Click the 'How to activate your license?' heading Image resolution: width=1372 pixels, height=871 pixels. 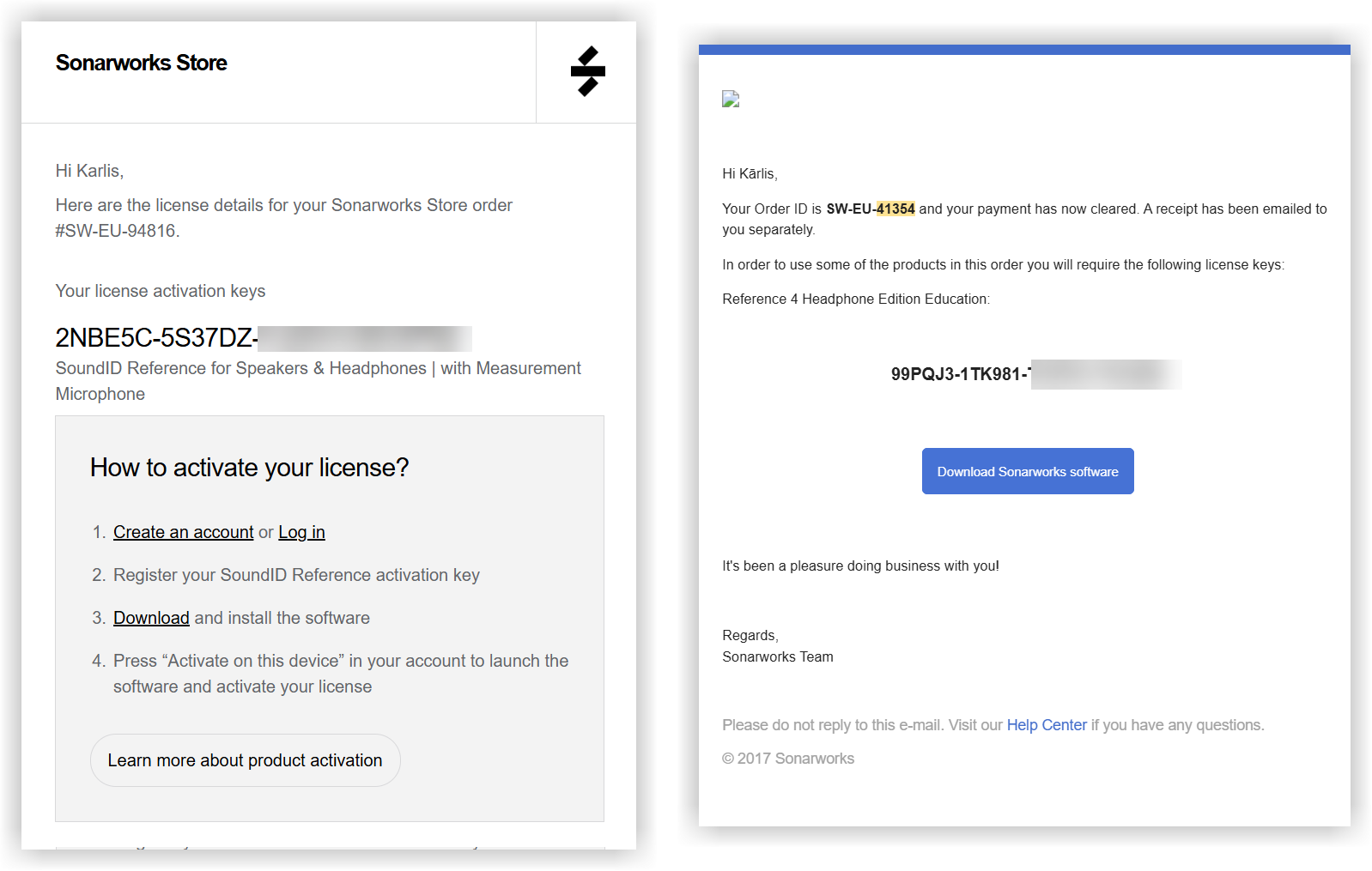point(249,468)
